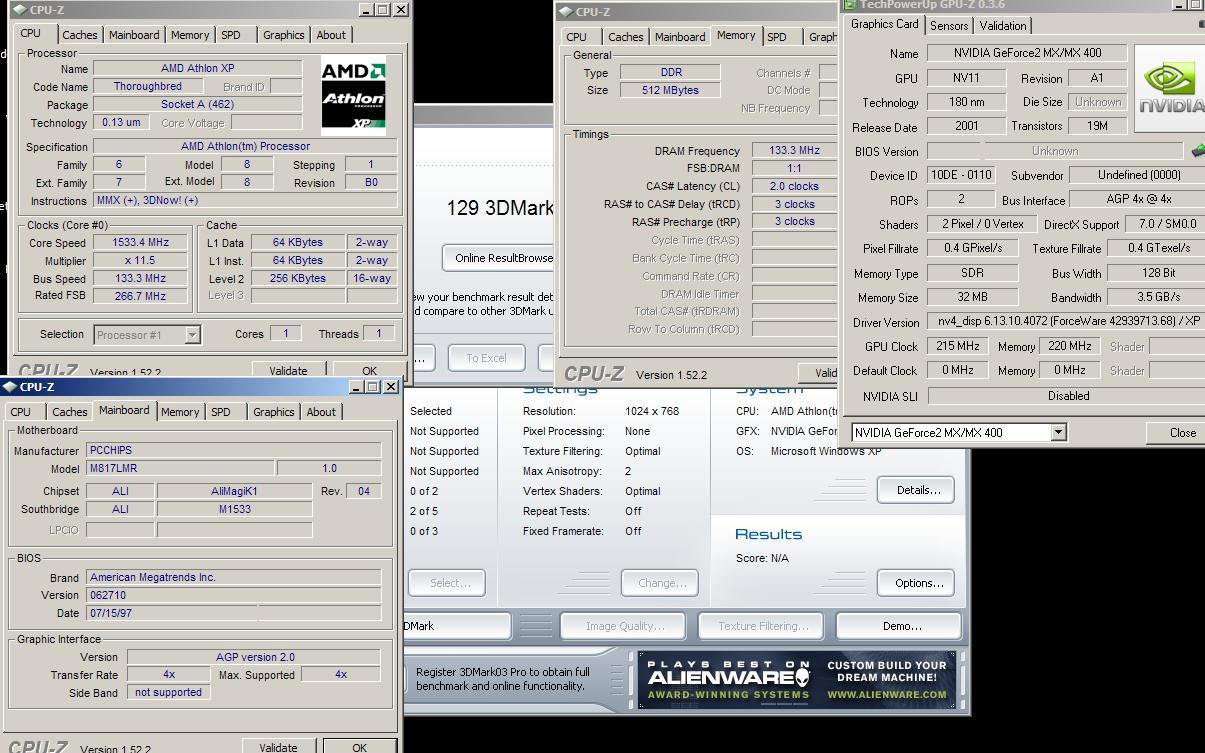
Task: Switch to Caches tab in top-left CPU-Z
Action: point(80,35)
